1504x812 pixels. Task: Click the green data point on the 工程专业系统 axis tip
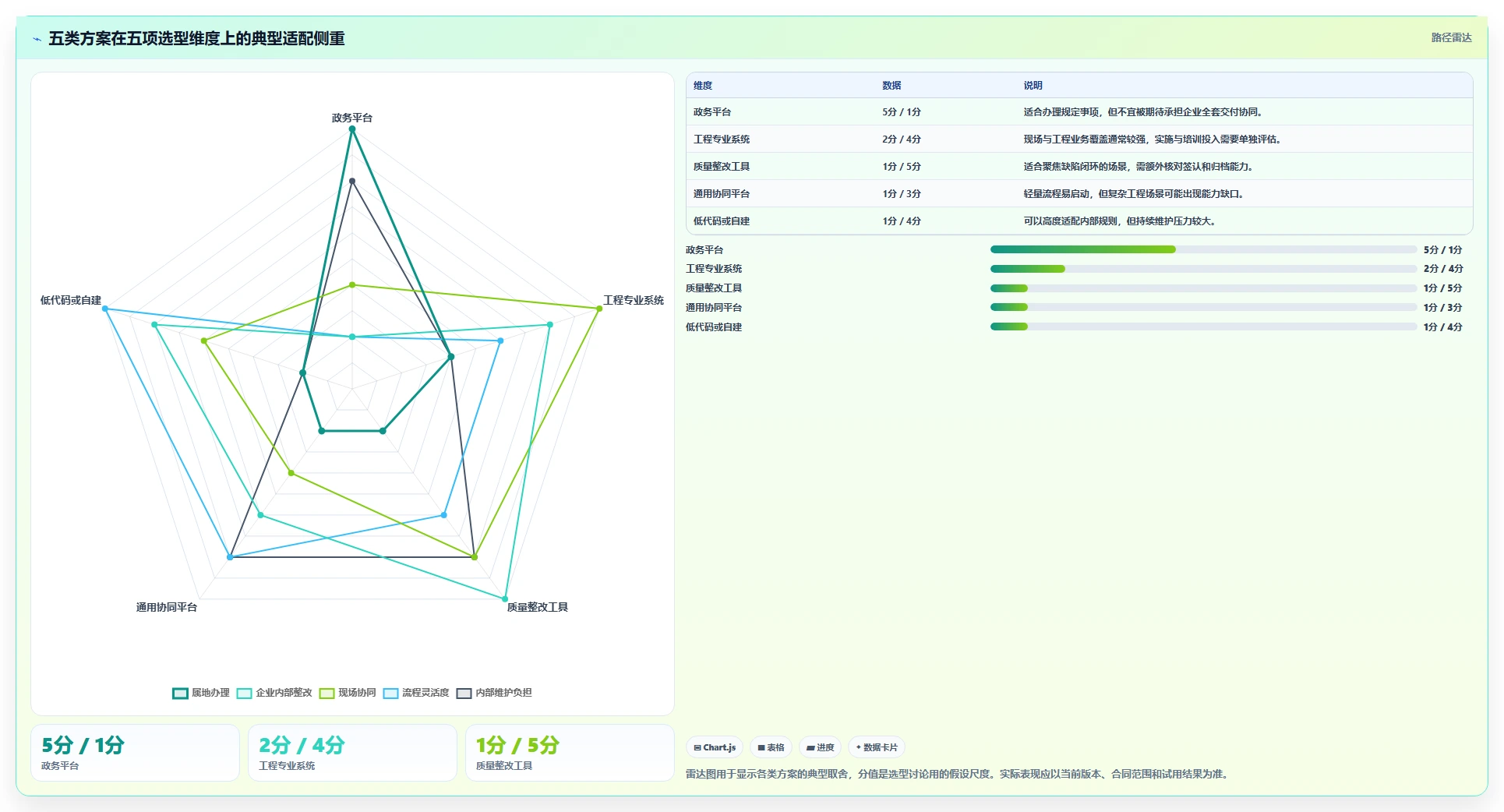click(x=599, y=309)
